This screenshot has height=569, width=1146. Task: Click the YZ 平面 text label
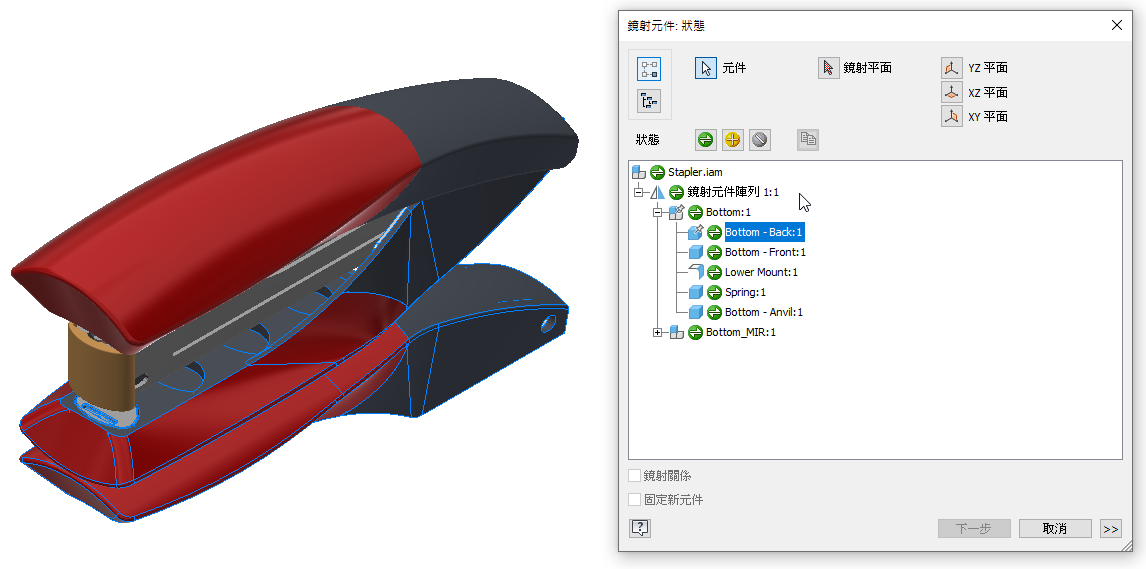988,68
